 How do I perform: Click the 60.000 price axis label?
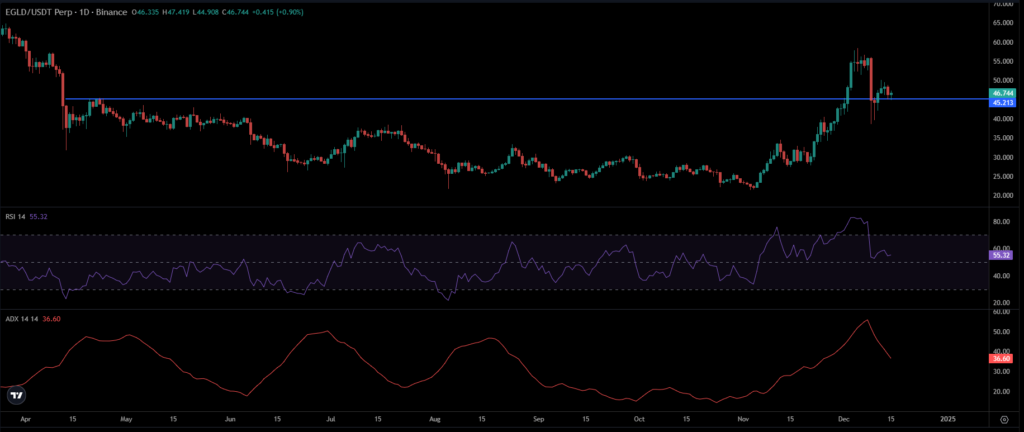(x=1002, y=42)
